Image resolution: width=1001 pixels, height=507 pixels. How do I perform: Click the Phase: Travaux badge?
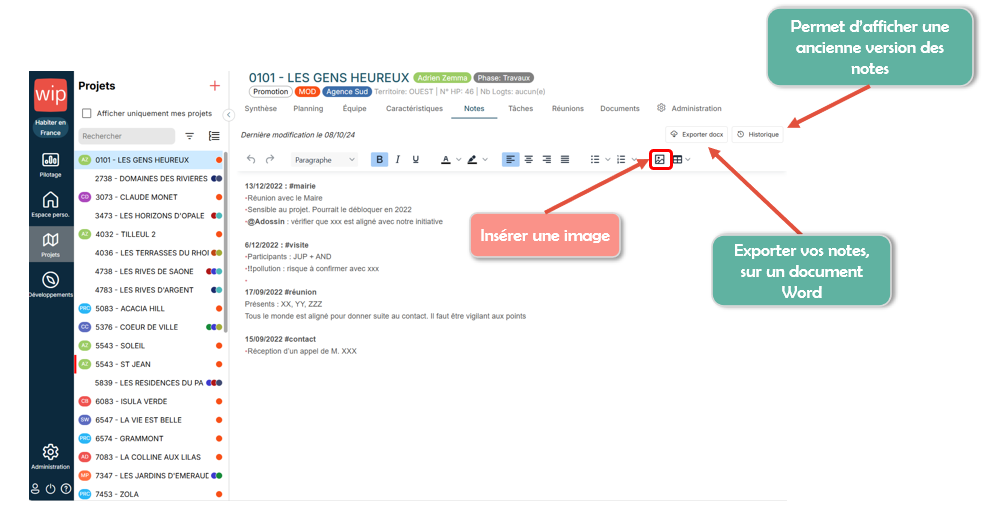coord(504,78)
